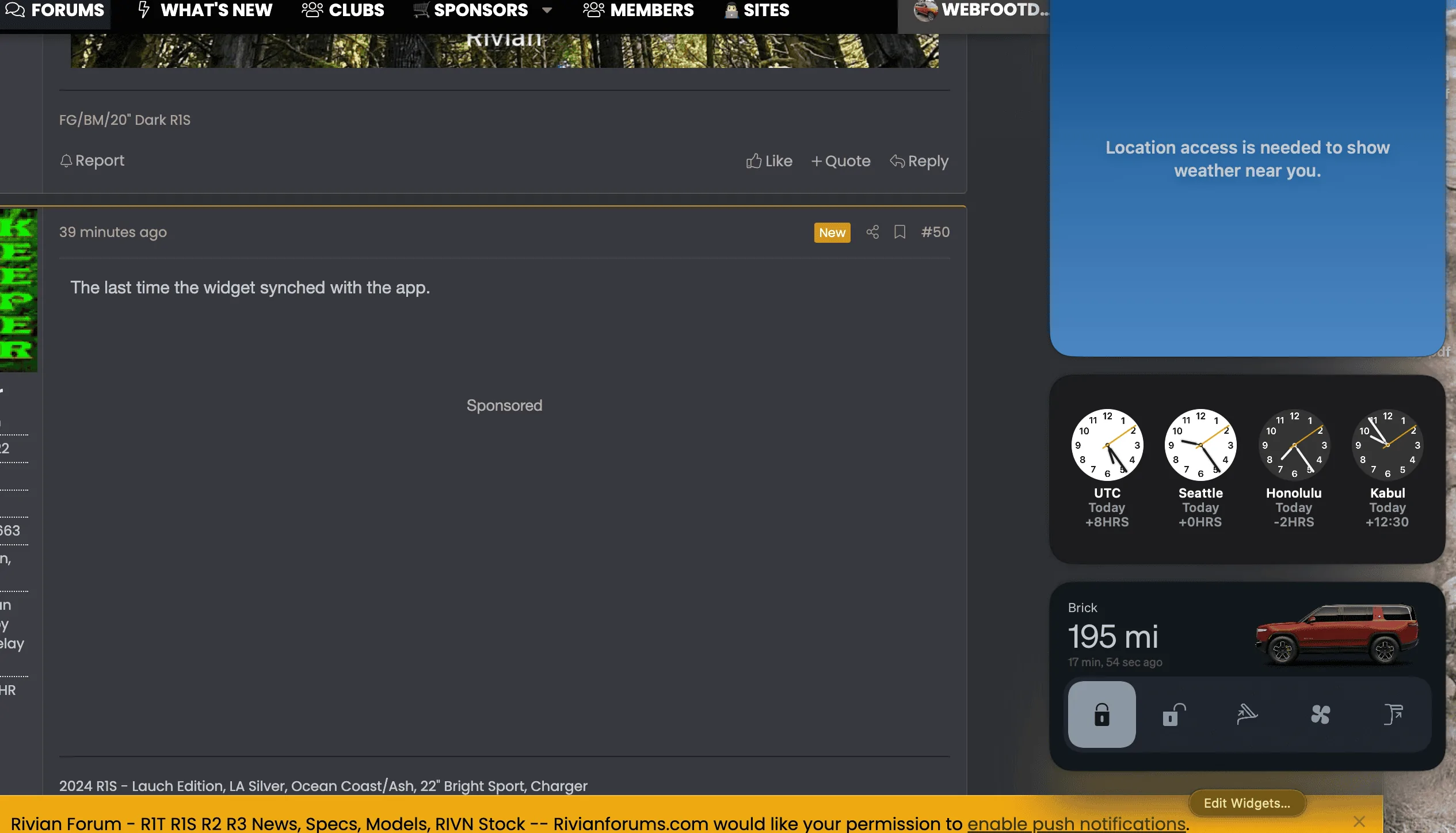Click the Reply arrow icon
Image resolution: width=1456 pixels, height=833 pixels.
897,161
